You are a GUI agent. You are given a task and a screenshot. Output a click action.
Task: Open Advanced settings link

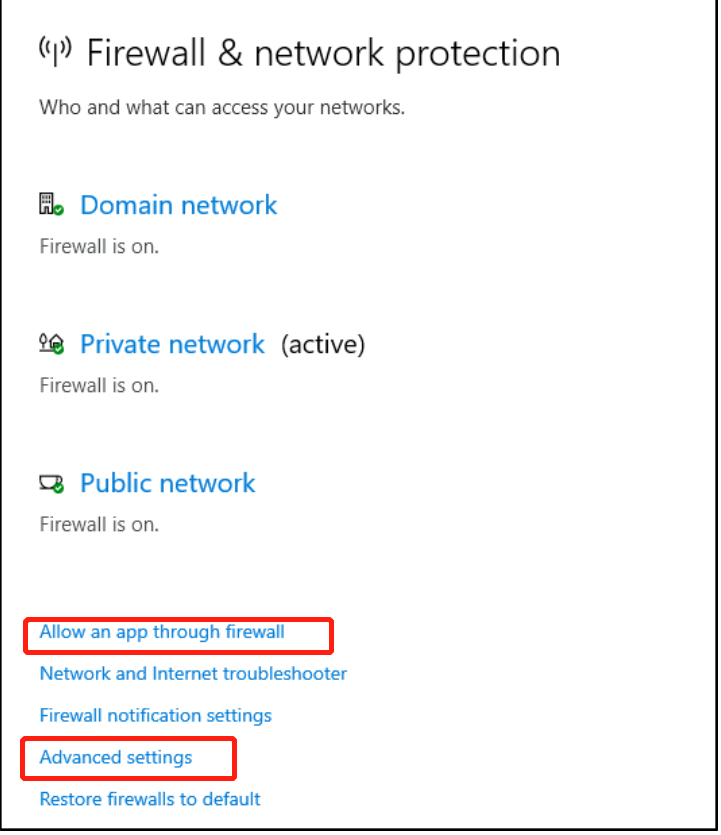pyautogui.click(x=116, y=757)
